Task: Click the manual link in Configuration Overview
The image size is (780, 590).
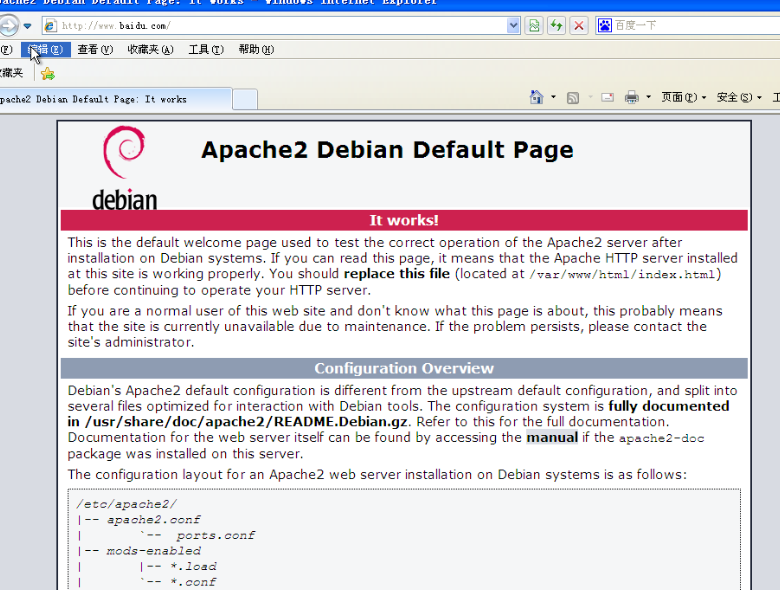Action: (552, 437)
